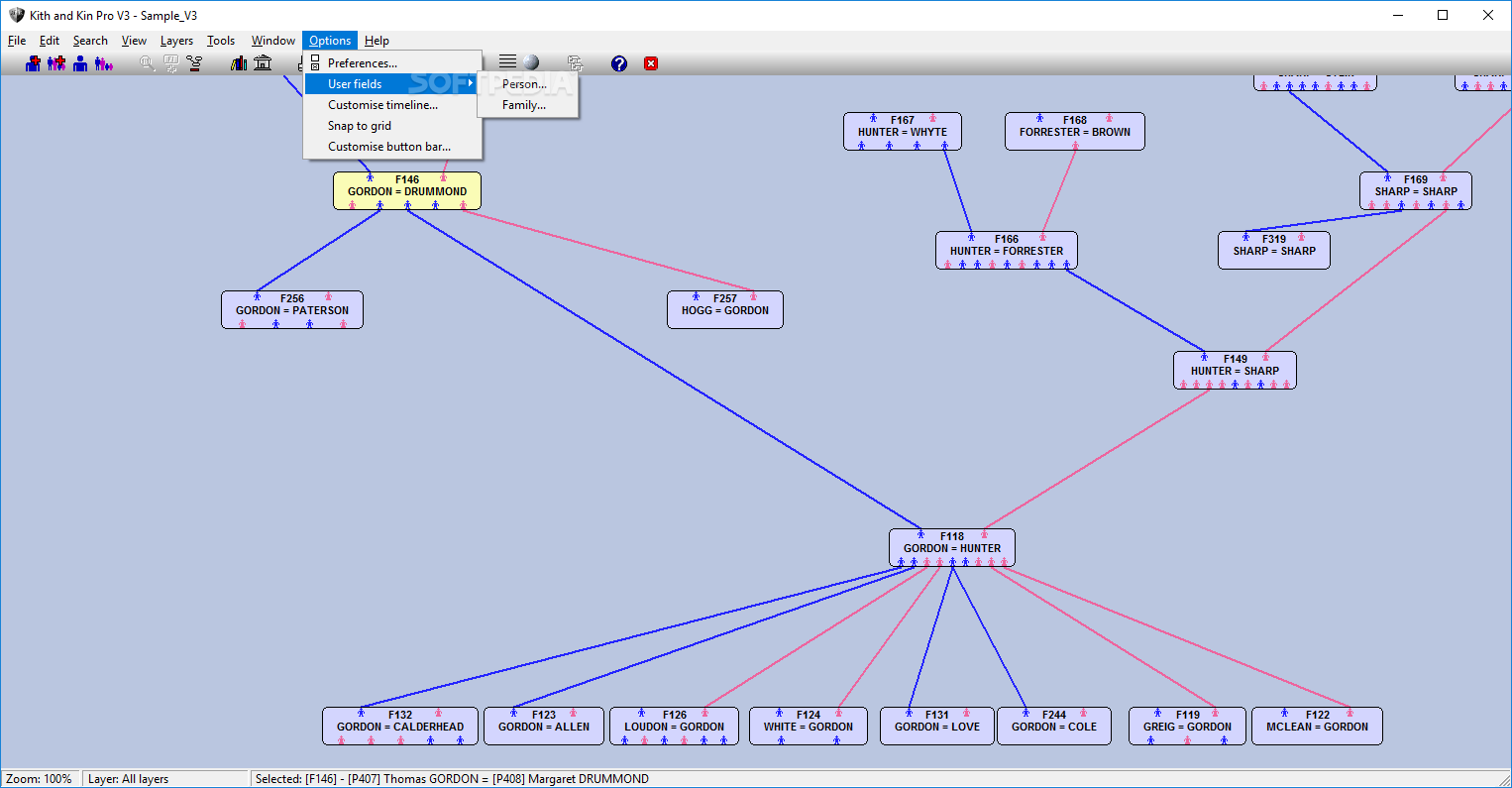
Task: Select family box F118 GORDON = HUNTER
Action: 952,548
